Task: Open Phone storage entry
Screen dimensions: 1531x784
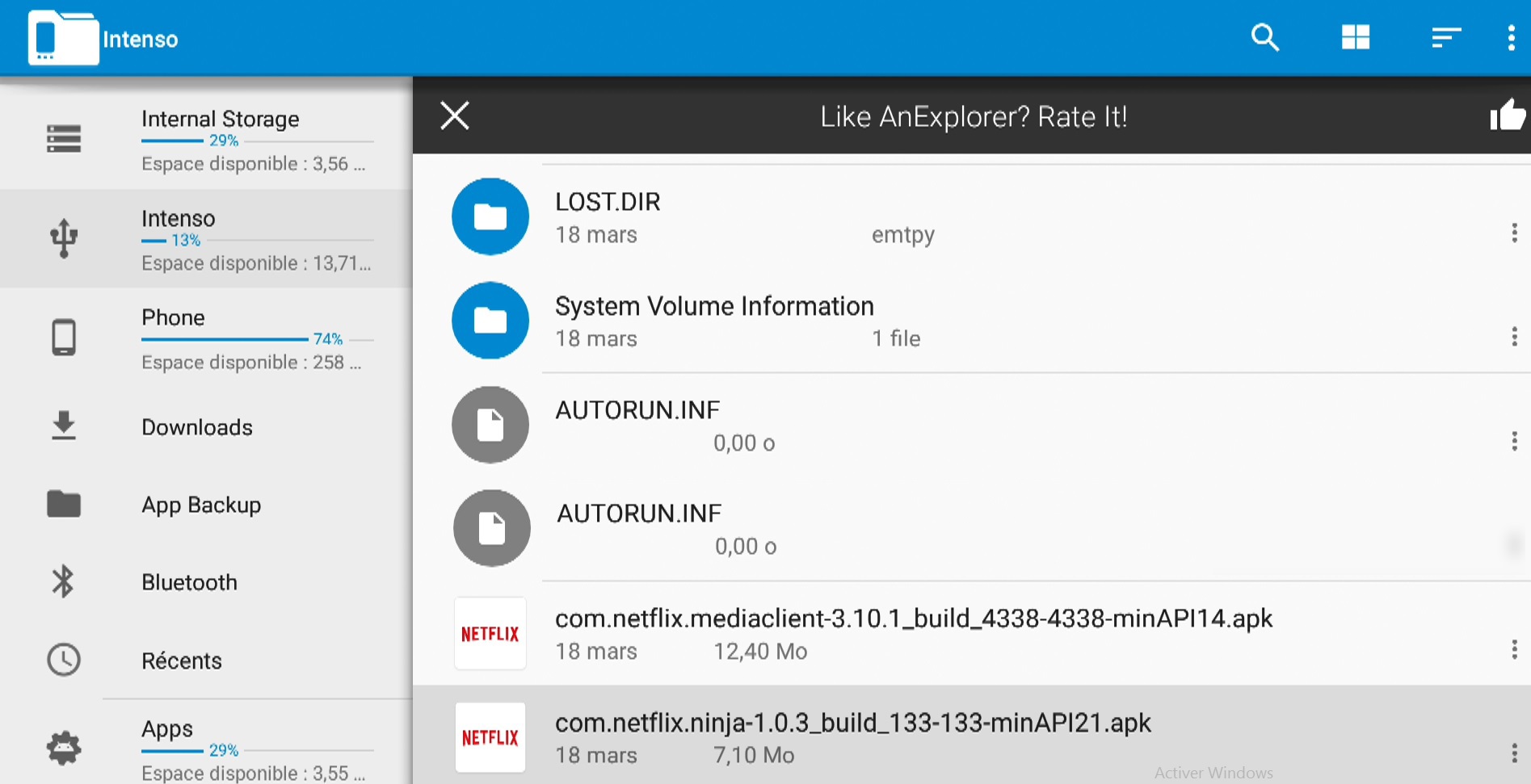Action: coord(173,318)
